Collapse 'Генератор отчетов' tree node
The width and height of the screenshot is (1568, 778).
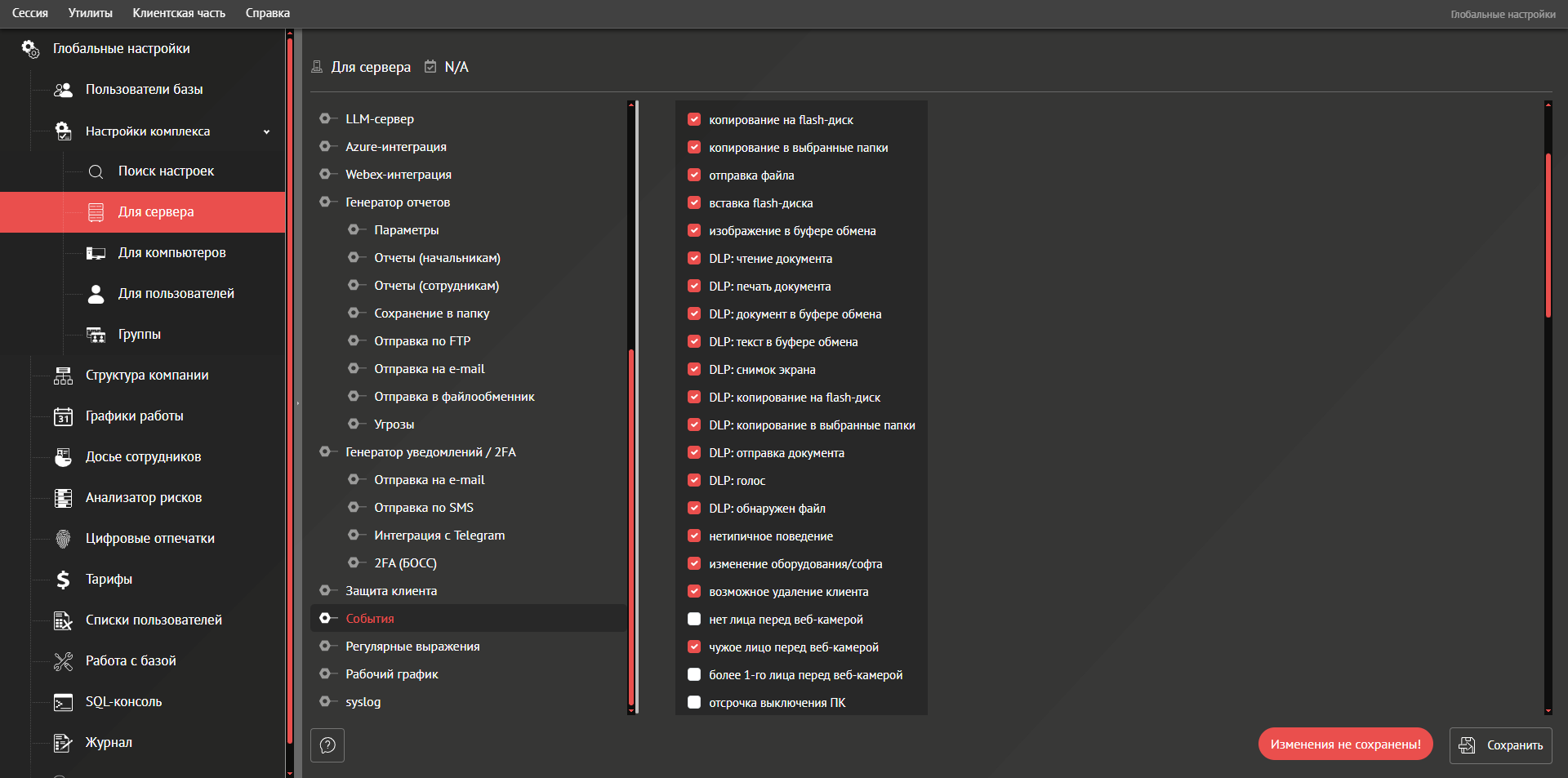pyautogui.click(x=325, y=202)
